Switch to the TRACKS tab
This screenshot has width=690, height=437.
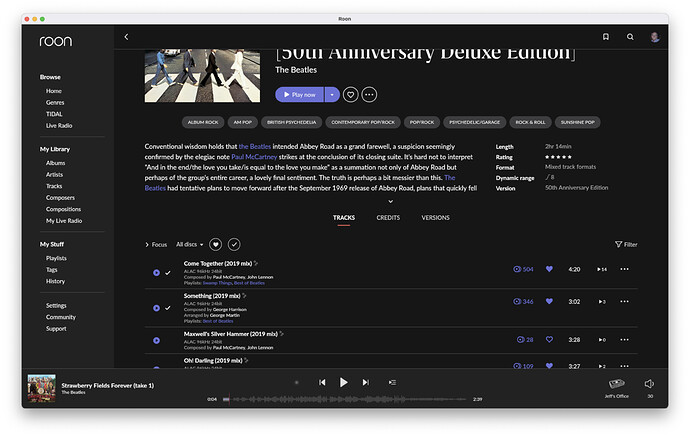click(344, 218)
